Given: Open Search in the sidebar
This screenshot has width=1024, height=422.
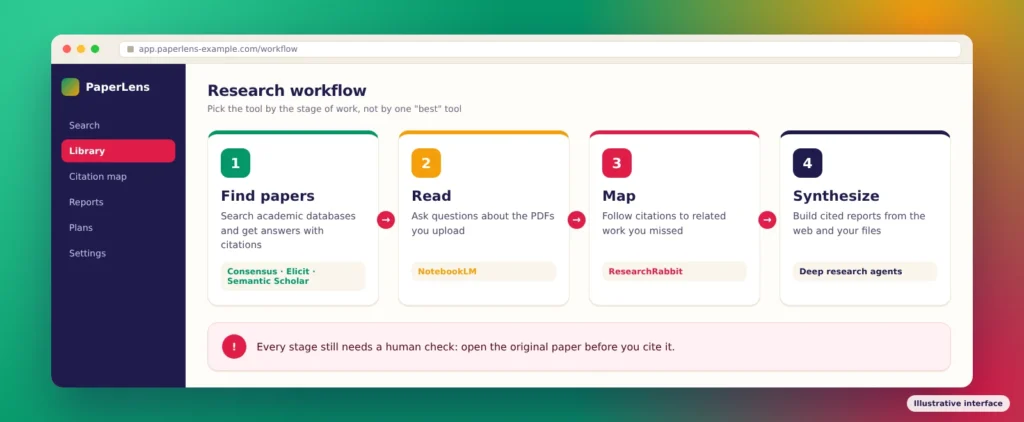Looking at the screenshot, I should (118, 125).
